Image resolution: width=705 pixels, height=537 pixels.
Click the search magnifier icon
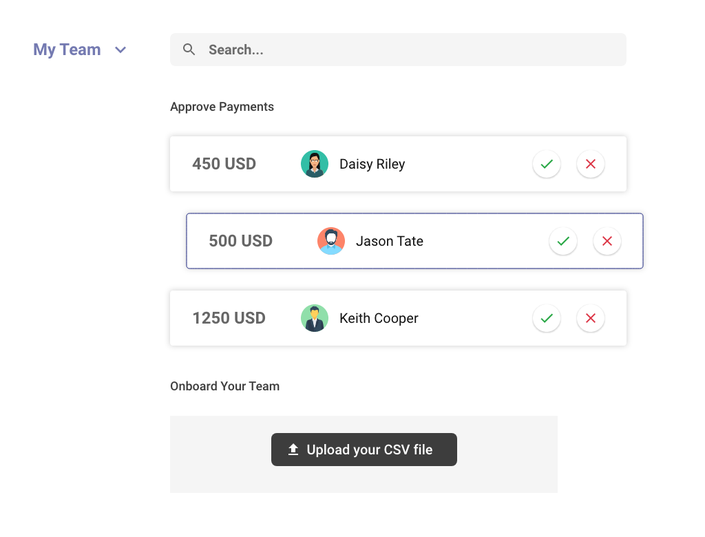coord(189,50)
